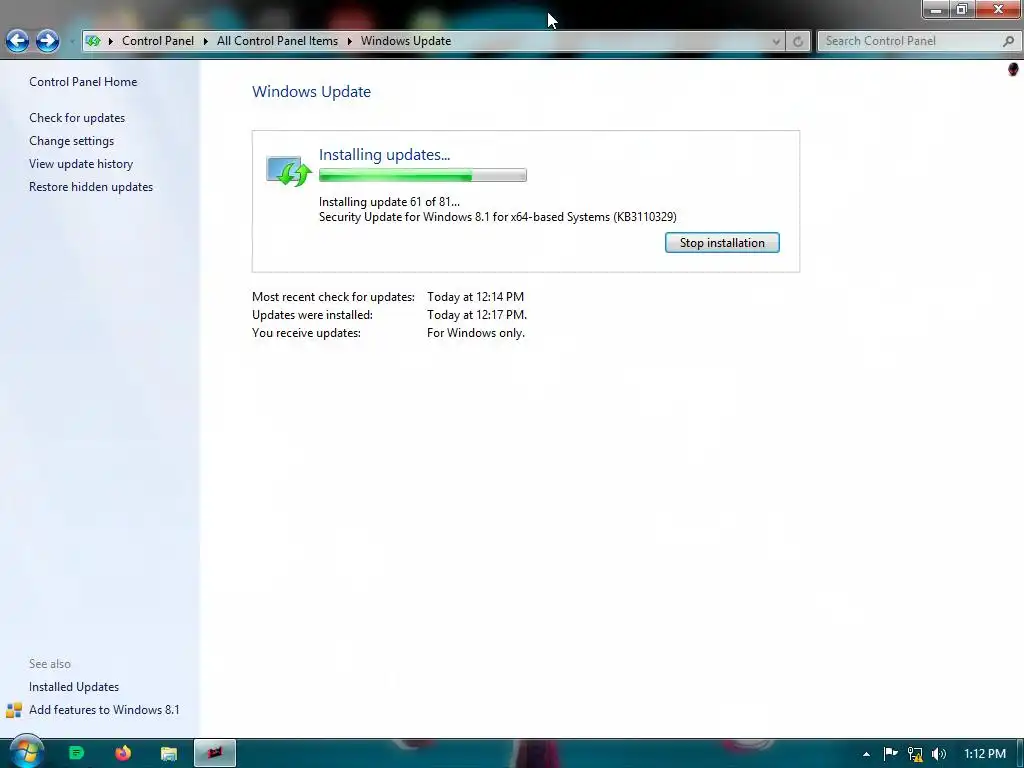This screenshot has width=1024, height=768.
Task: Click the green update progress bar
Action: click(x=423, y=175)
